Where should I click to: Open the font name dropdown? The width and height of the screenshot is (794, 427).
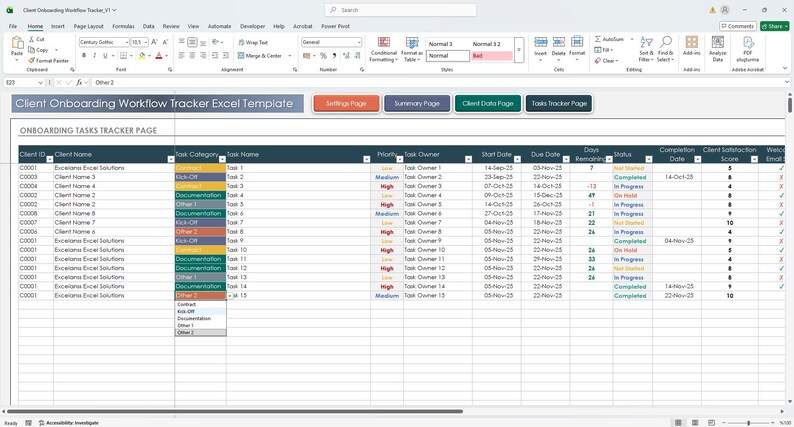(x=127, y=43)
